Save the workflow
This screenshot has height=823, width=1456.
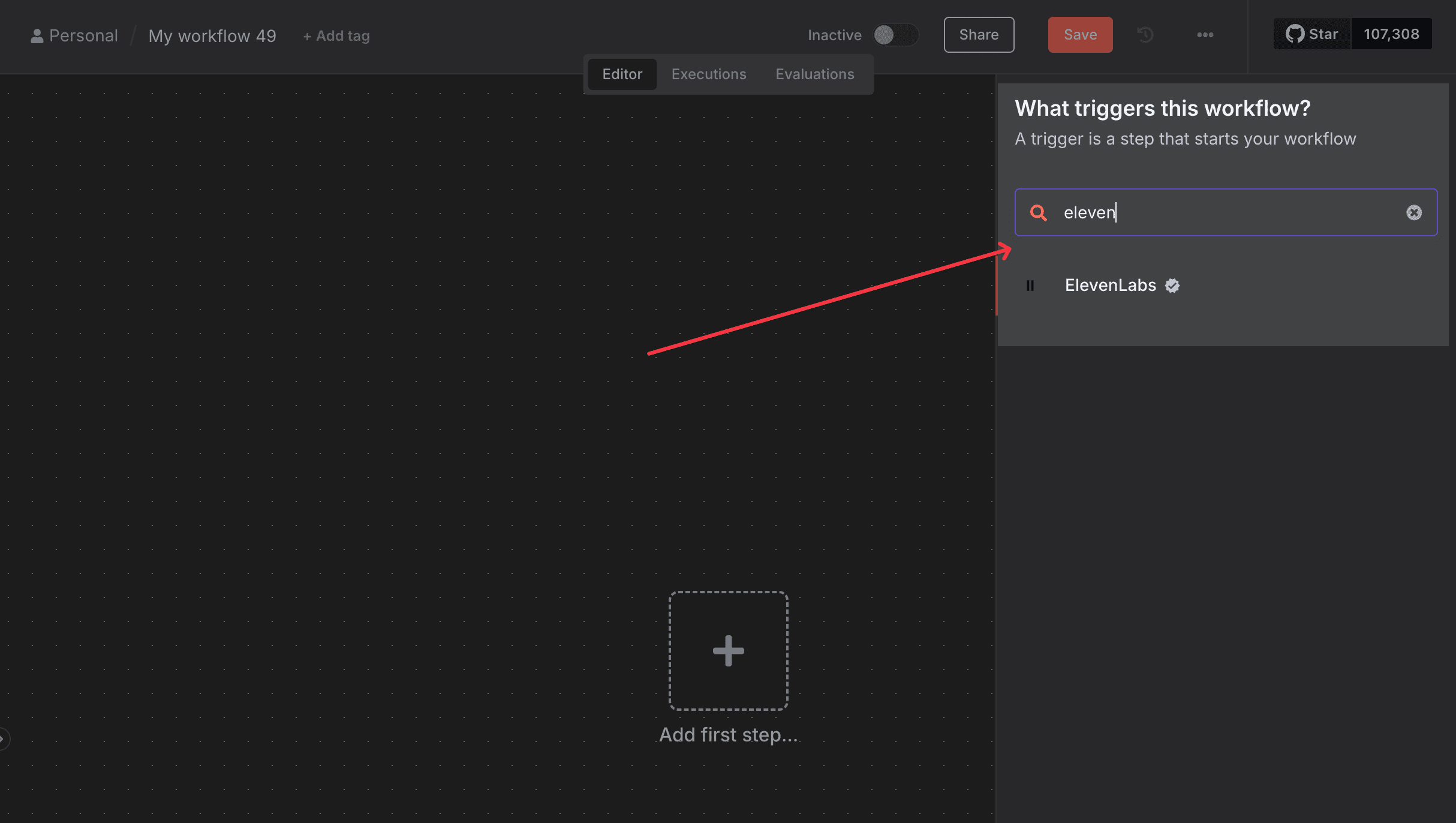[x=1080, y=34]
